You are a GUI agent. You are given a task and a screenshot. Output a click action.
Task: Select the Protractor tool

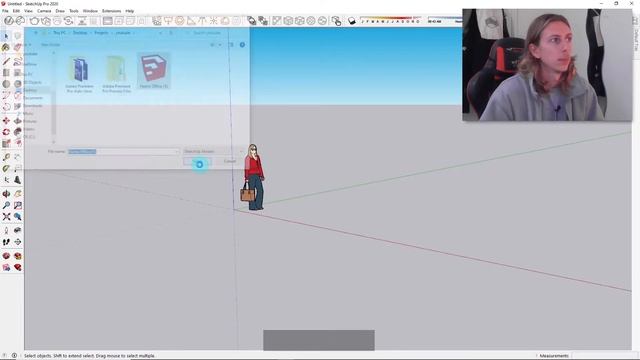tap(6, 168)
